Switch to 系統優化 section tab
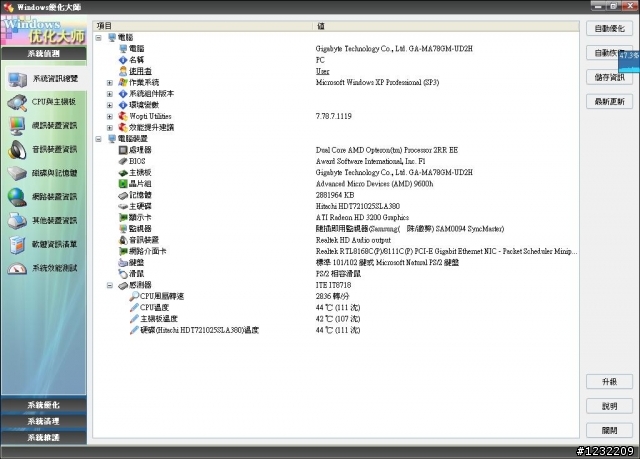 [x=44, y=405]
